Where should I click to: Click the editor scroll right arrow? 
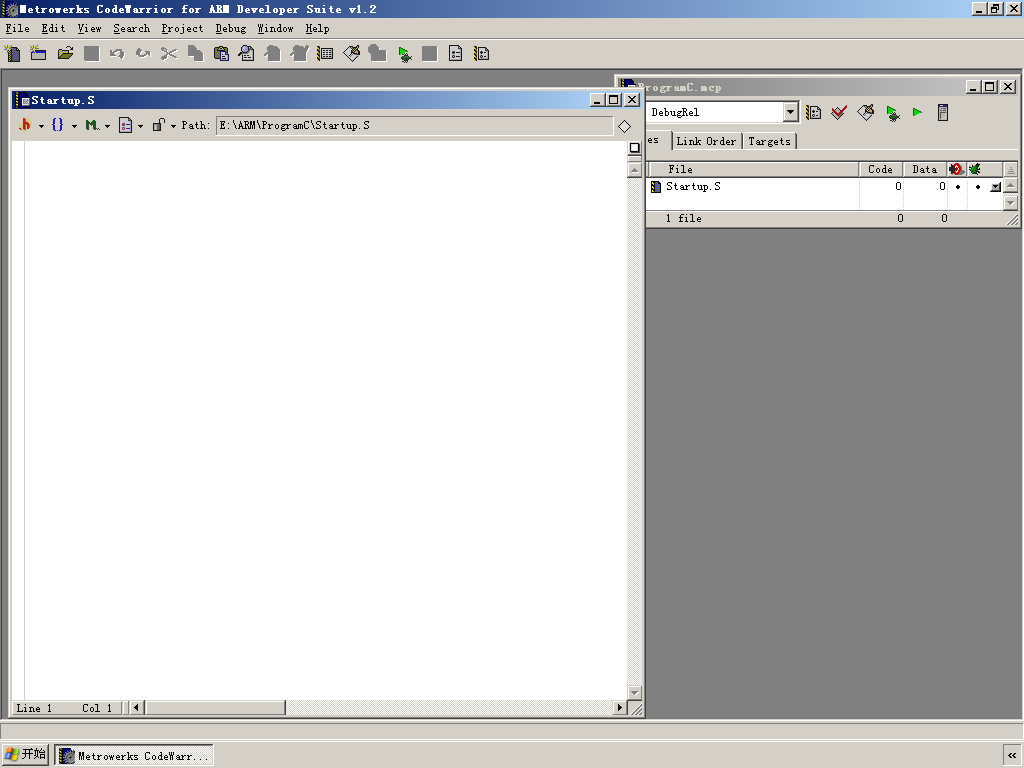click(x=620, y=708)
